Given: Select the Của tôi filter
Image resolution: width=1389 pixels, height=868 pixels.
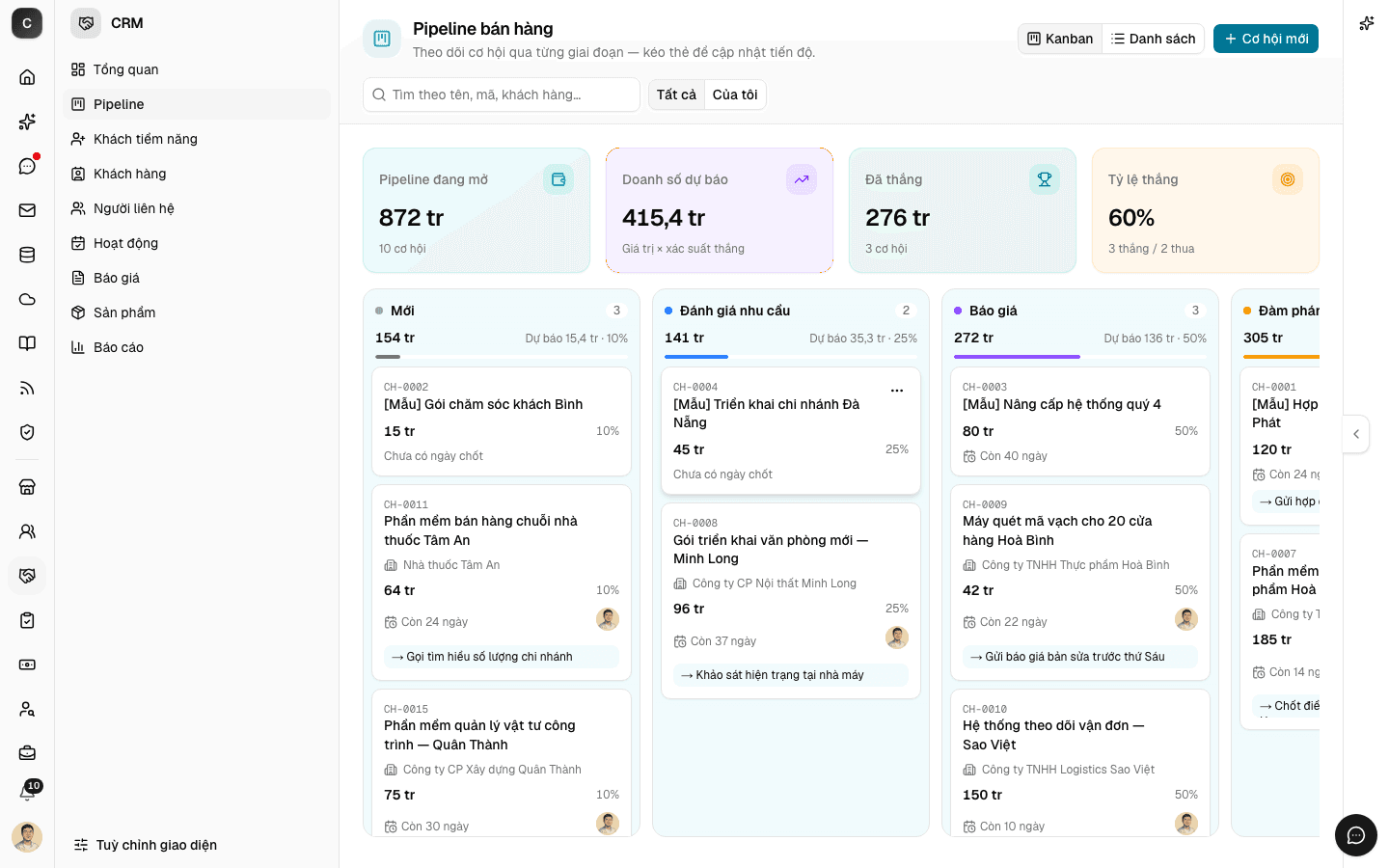Looking at the screenshot, I should (735, 95).
